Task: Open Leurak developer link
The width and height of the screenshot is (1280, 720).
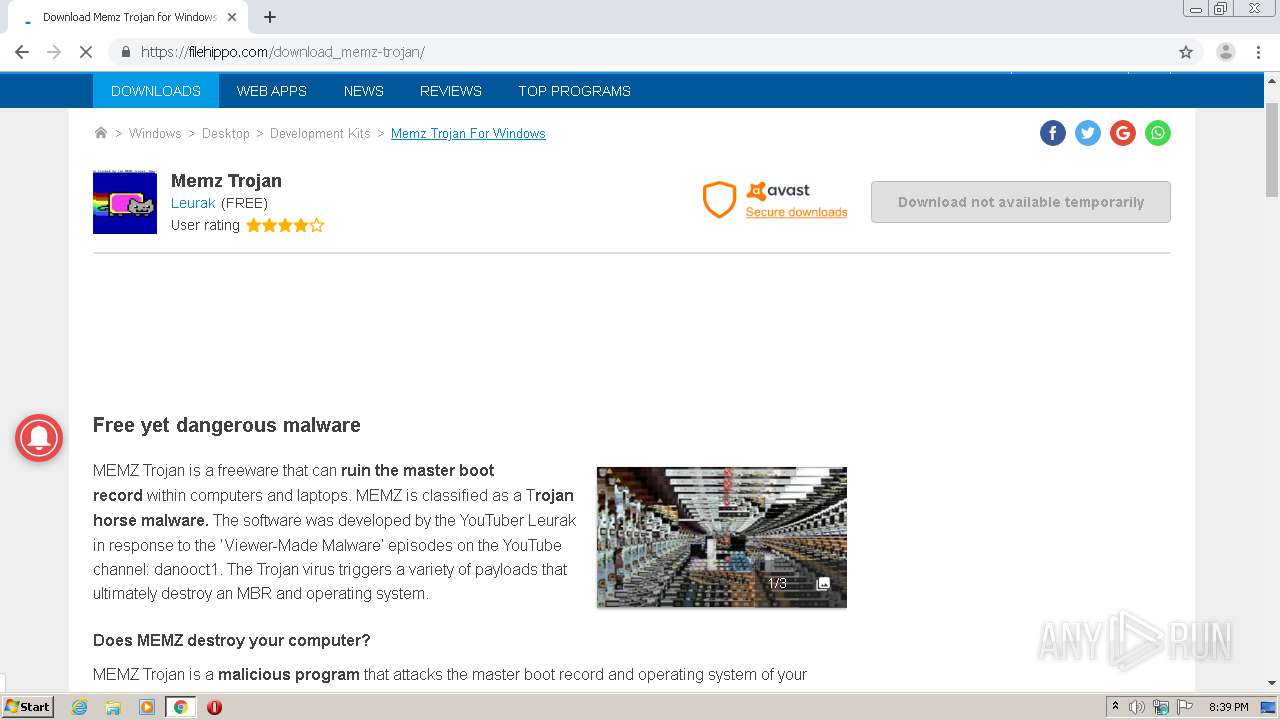Action: [x=193, y=203]
